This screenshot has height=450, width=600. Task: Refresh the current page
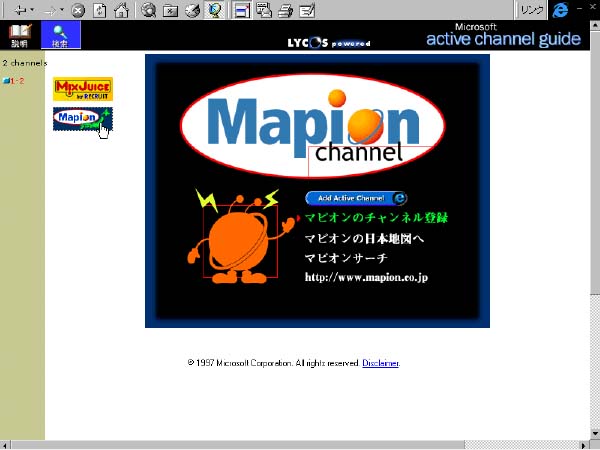pos(99,10)
